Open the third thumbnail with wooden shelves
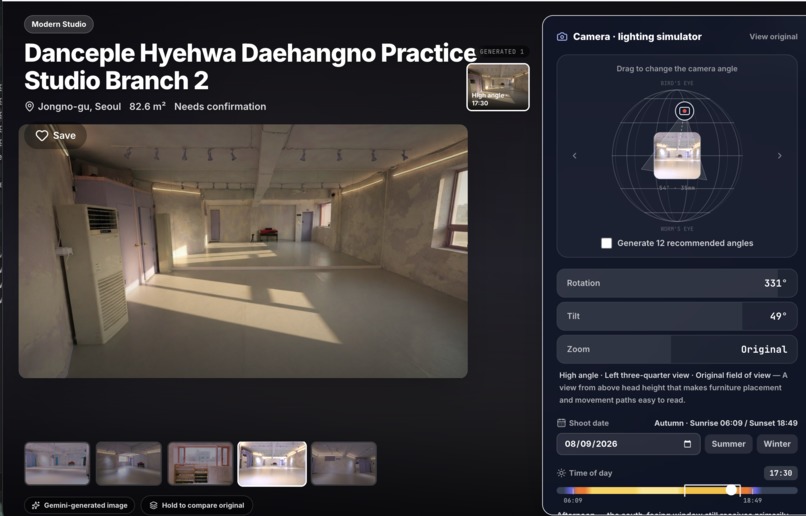Viewport: 806px width, 516px height. point(200,464)
